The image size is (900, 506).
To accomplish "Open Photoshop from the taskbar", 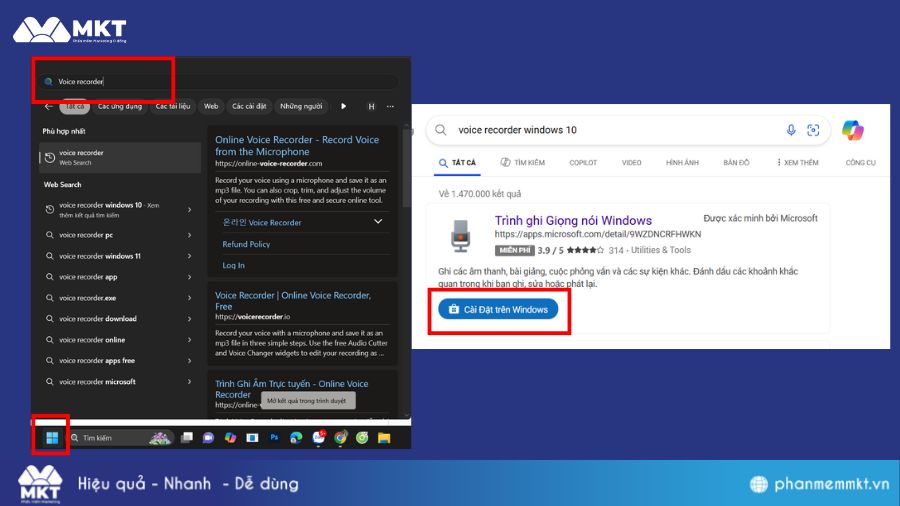I will pos(274,438).
